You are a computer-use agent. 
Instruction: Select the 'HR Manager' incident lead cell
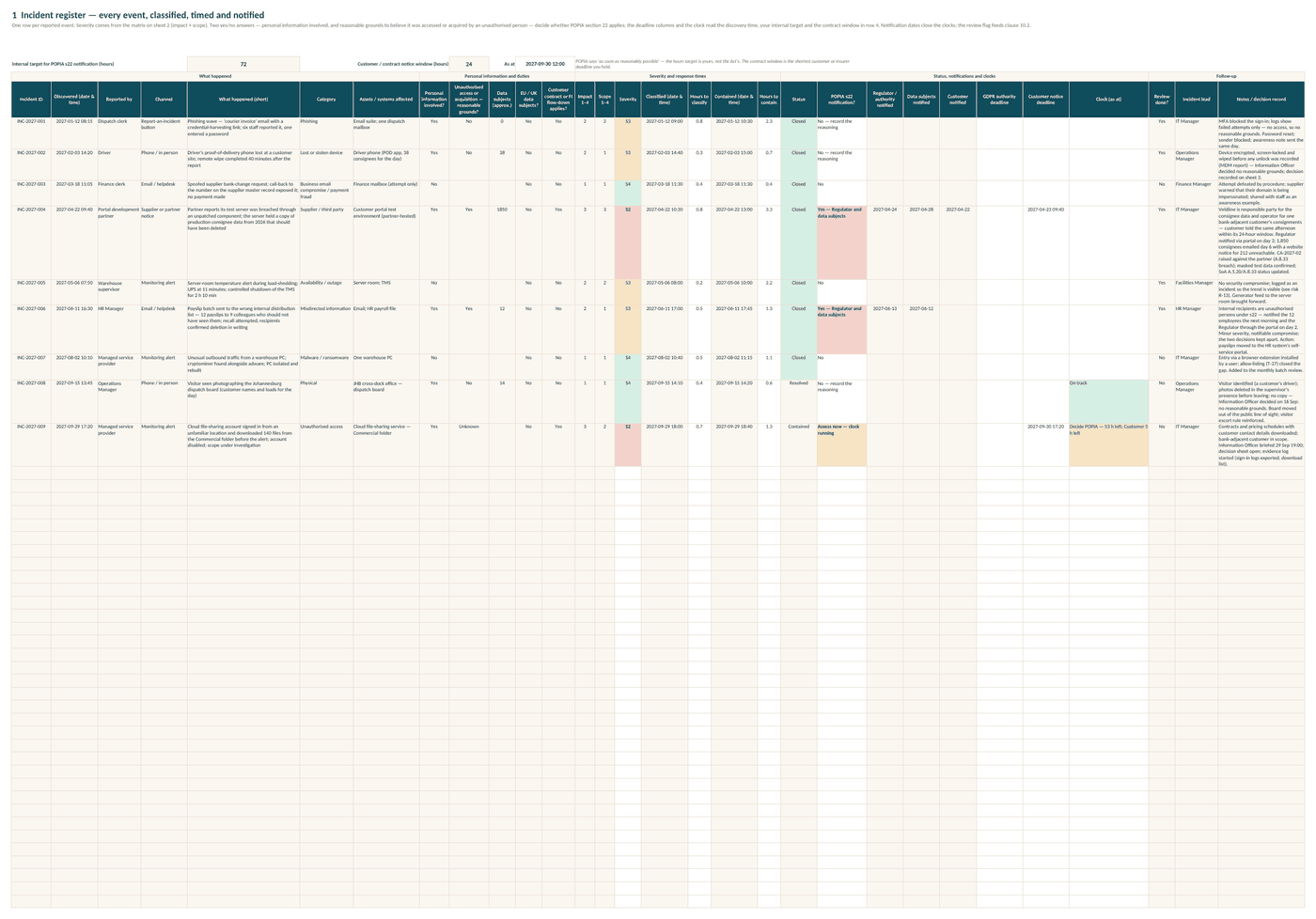click(1196, 329)
